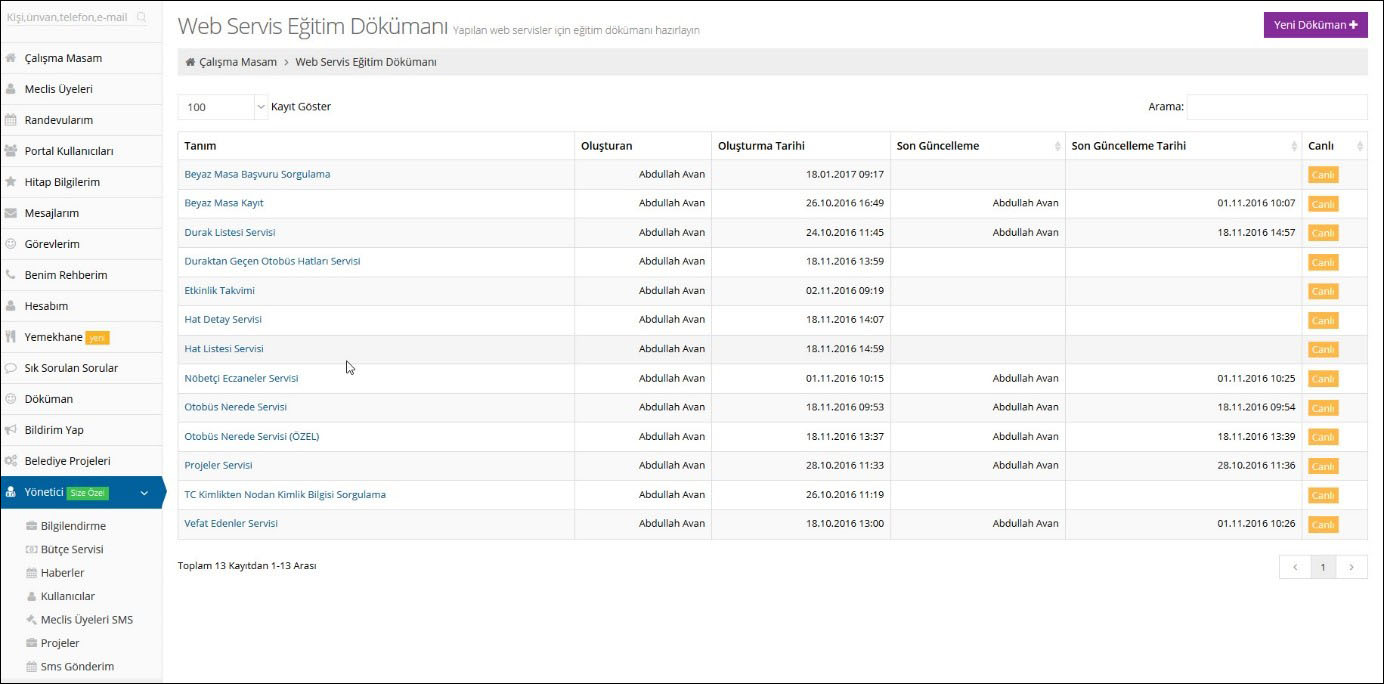Click the envelope icon beside Mesajlarım

(x=11, y=213)
